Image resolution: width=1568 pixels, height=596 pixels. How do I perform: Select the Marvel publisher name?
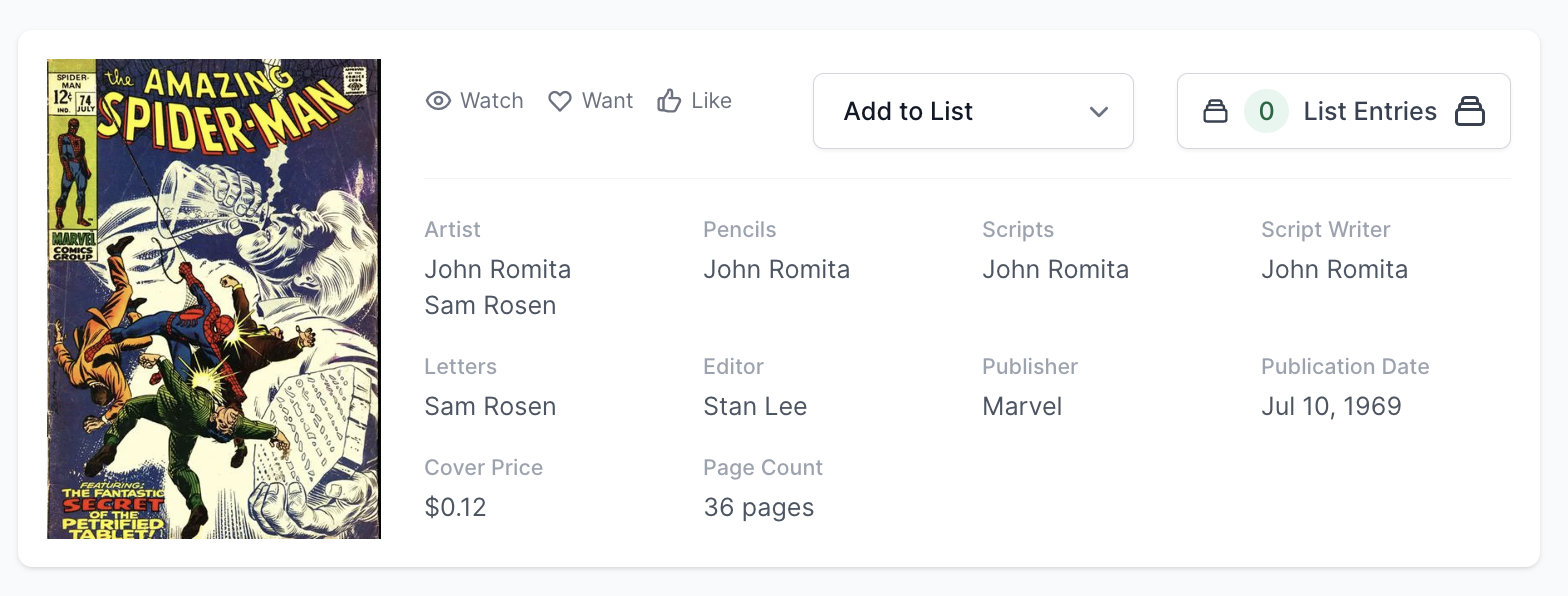pyautogui.click(x=1022, y=407)
